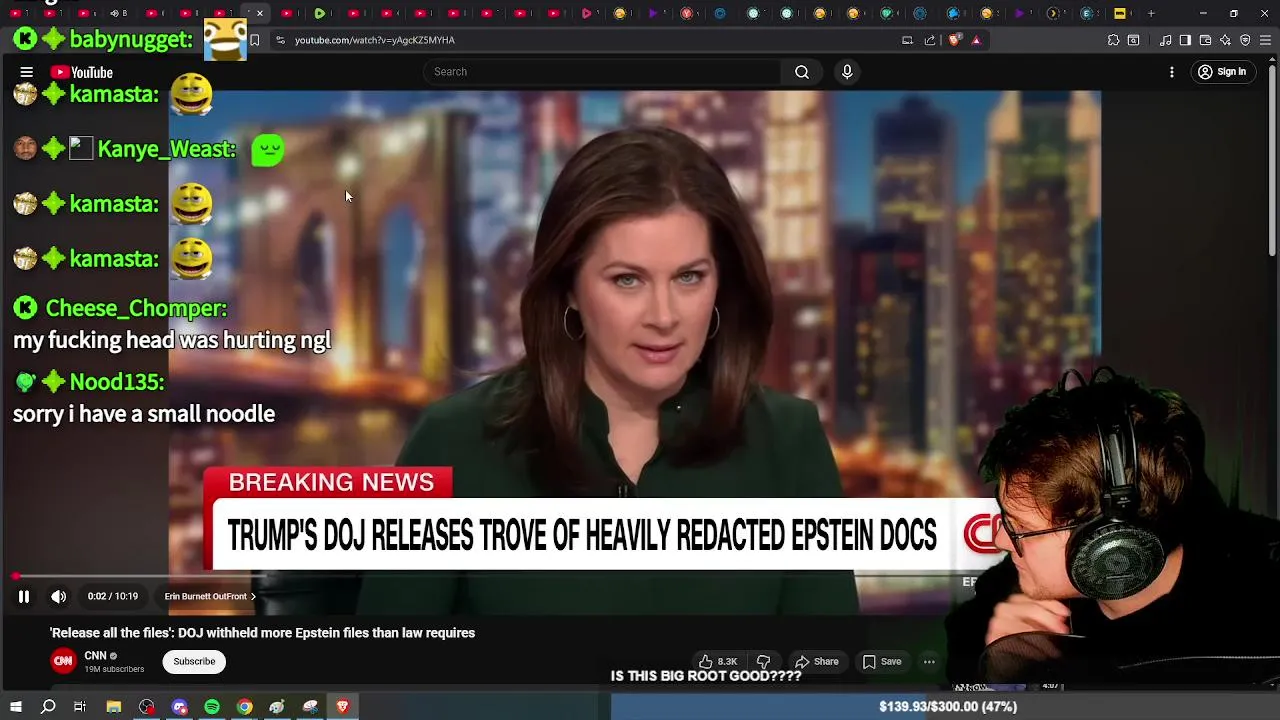Image resolution: width=1280 pixels, height=720 pixels.
Task: Focus the YouTube Search field
Action: tap(603, 72)
